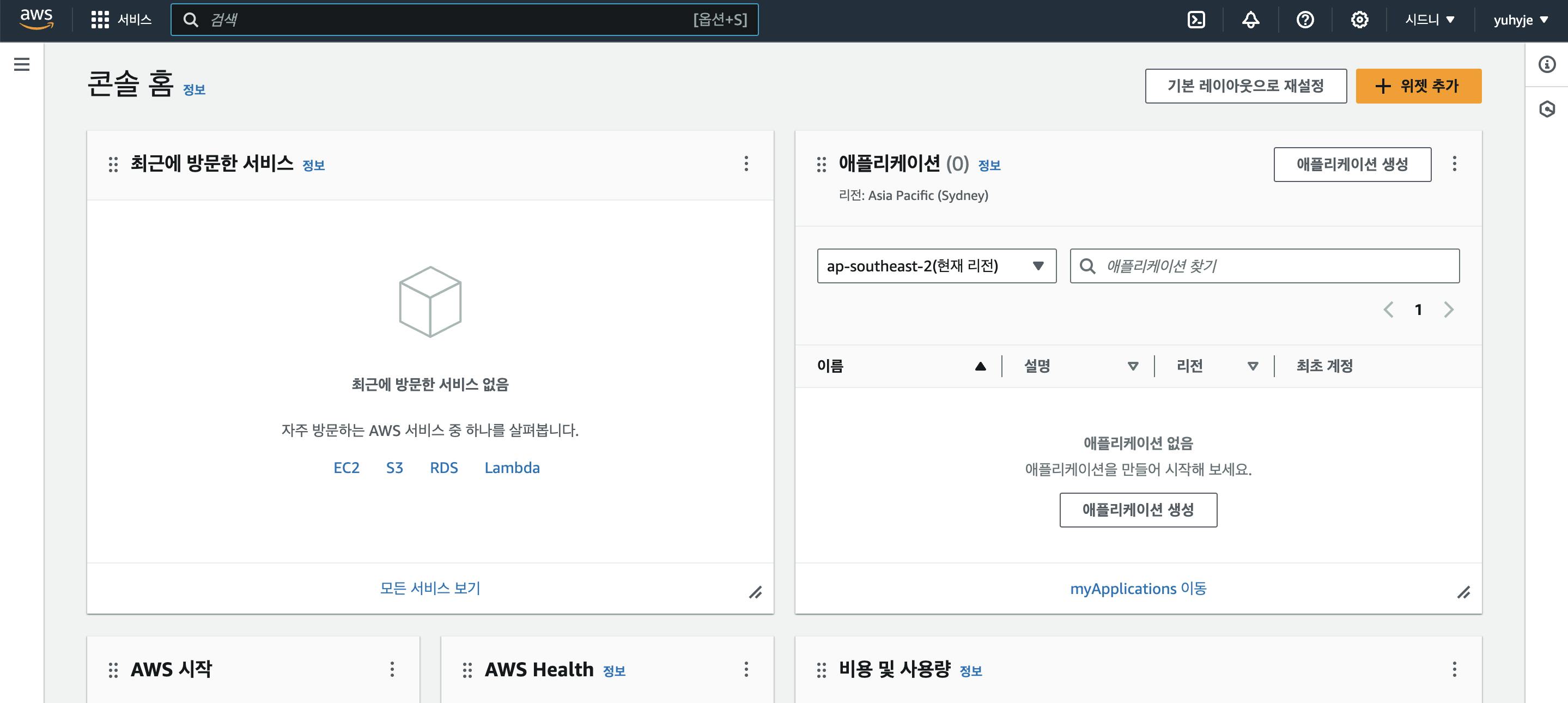
Task: Select page 1 in applications pagination
Action: click(1418, 310)
